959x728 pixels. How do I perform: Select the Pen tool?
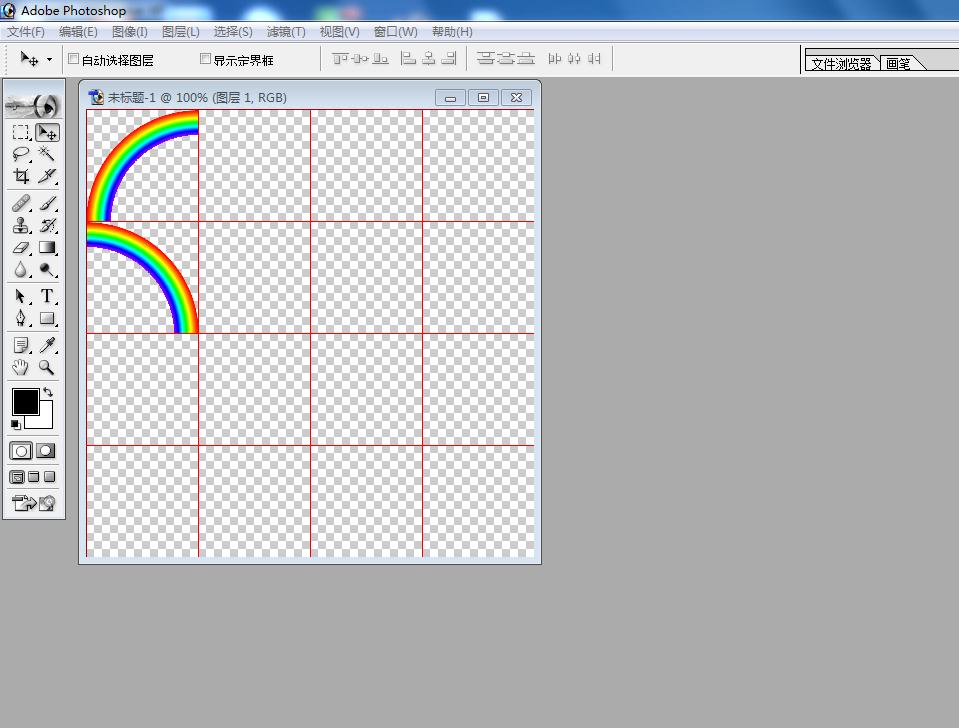click(21, 318)
